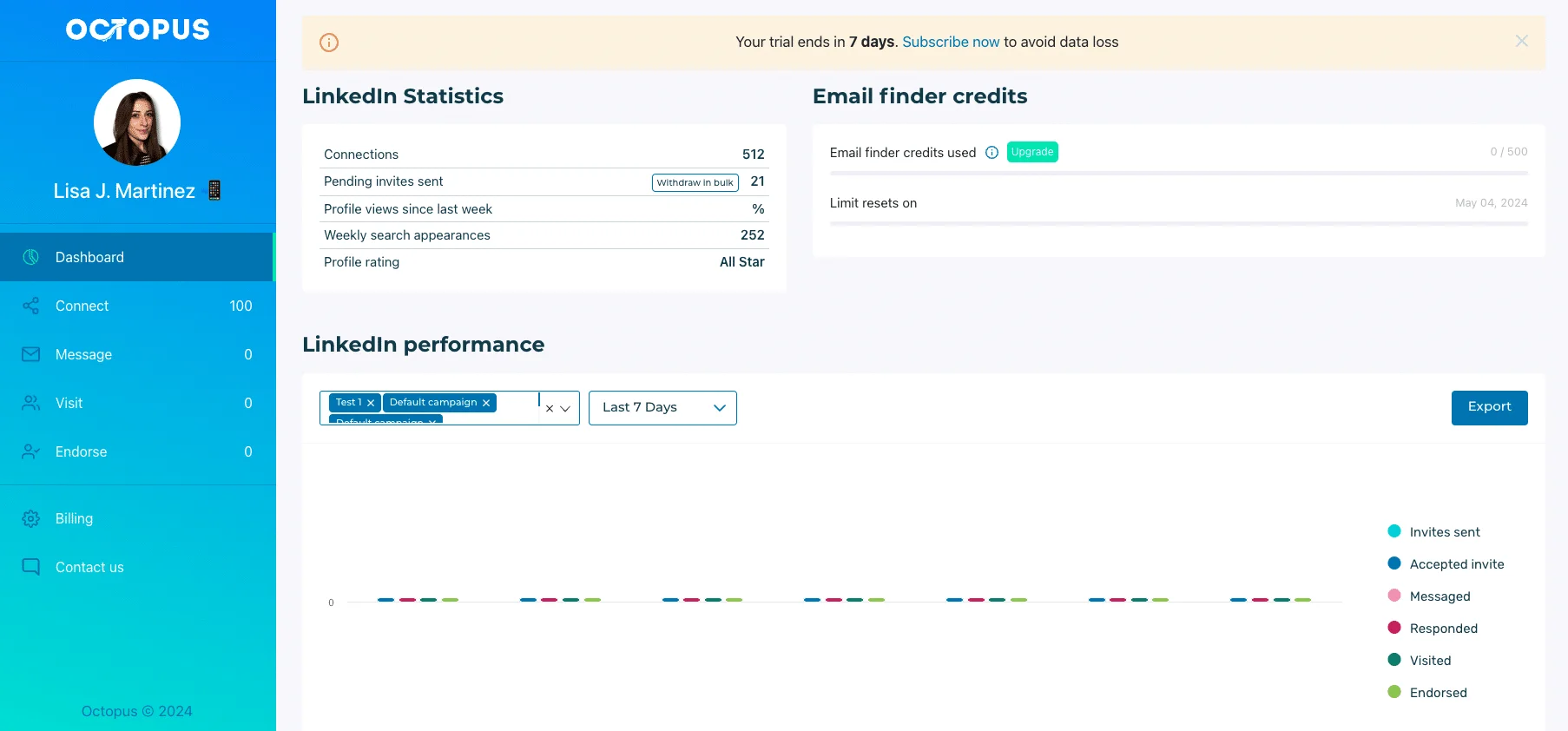Toggle the Endorsed legend item
The image size is (1568, 731).
(x=1427, y=692)
